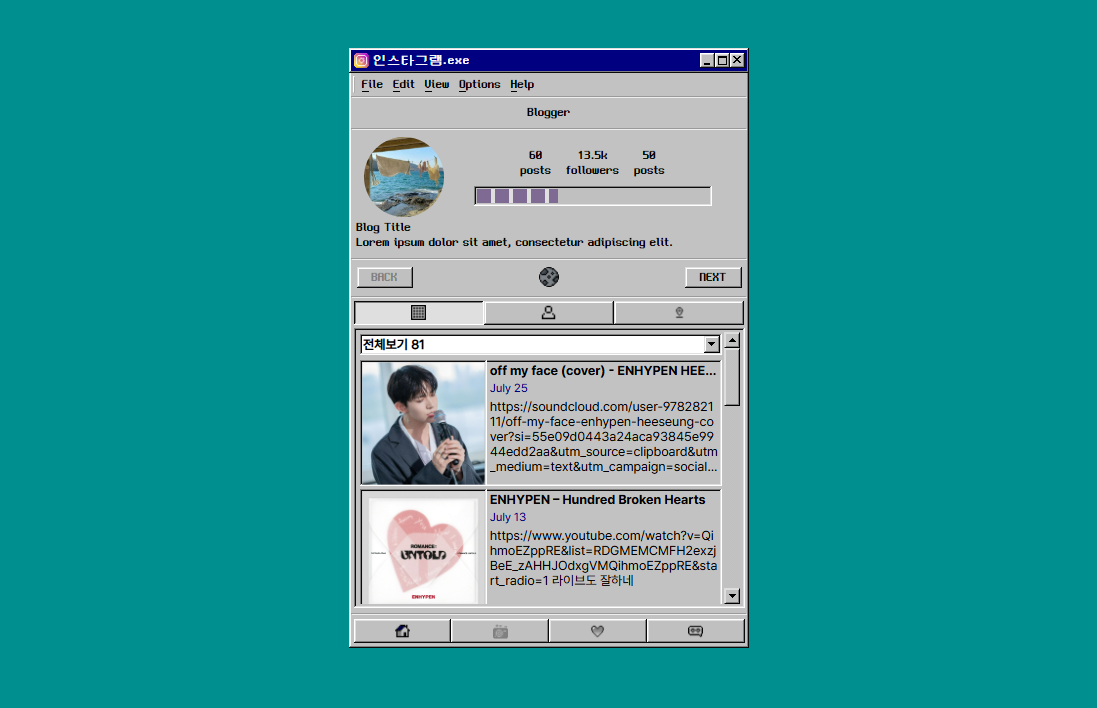The height and width of the screenshot is (708, 1097).
Task: Go to the home icon
Action: 402,631
